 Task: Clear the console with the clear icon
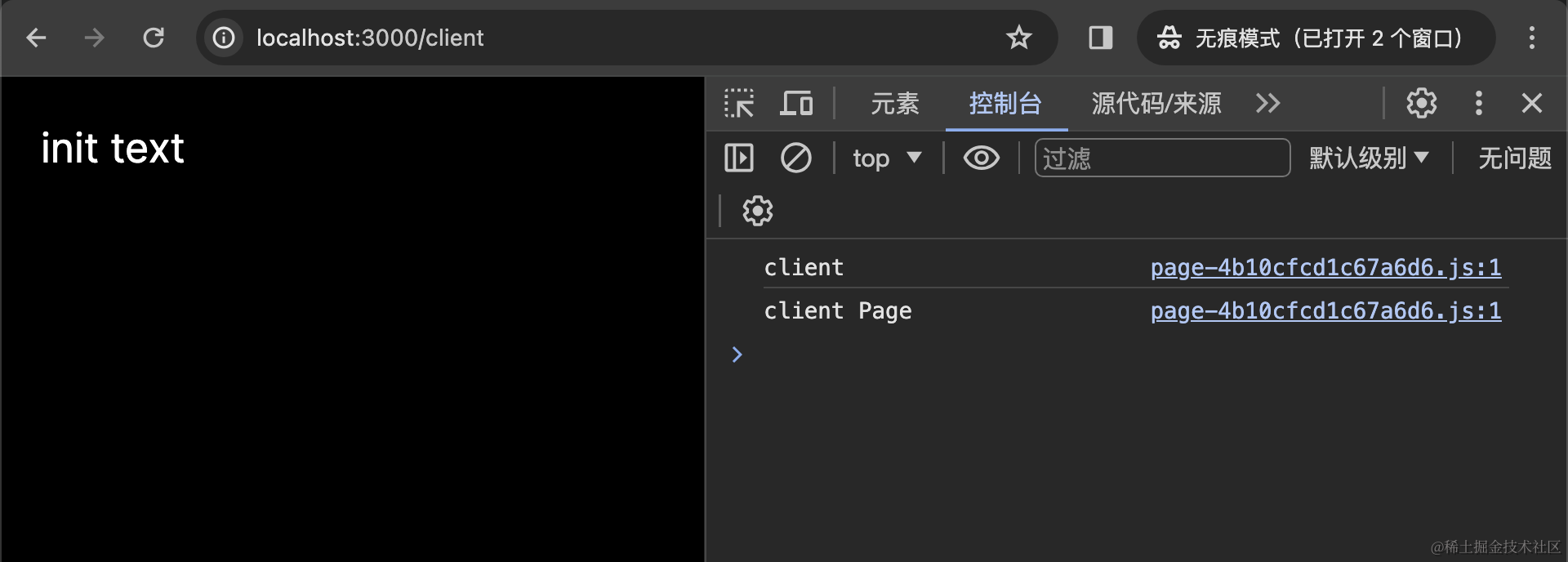(795, 158)
